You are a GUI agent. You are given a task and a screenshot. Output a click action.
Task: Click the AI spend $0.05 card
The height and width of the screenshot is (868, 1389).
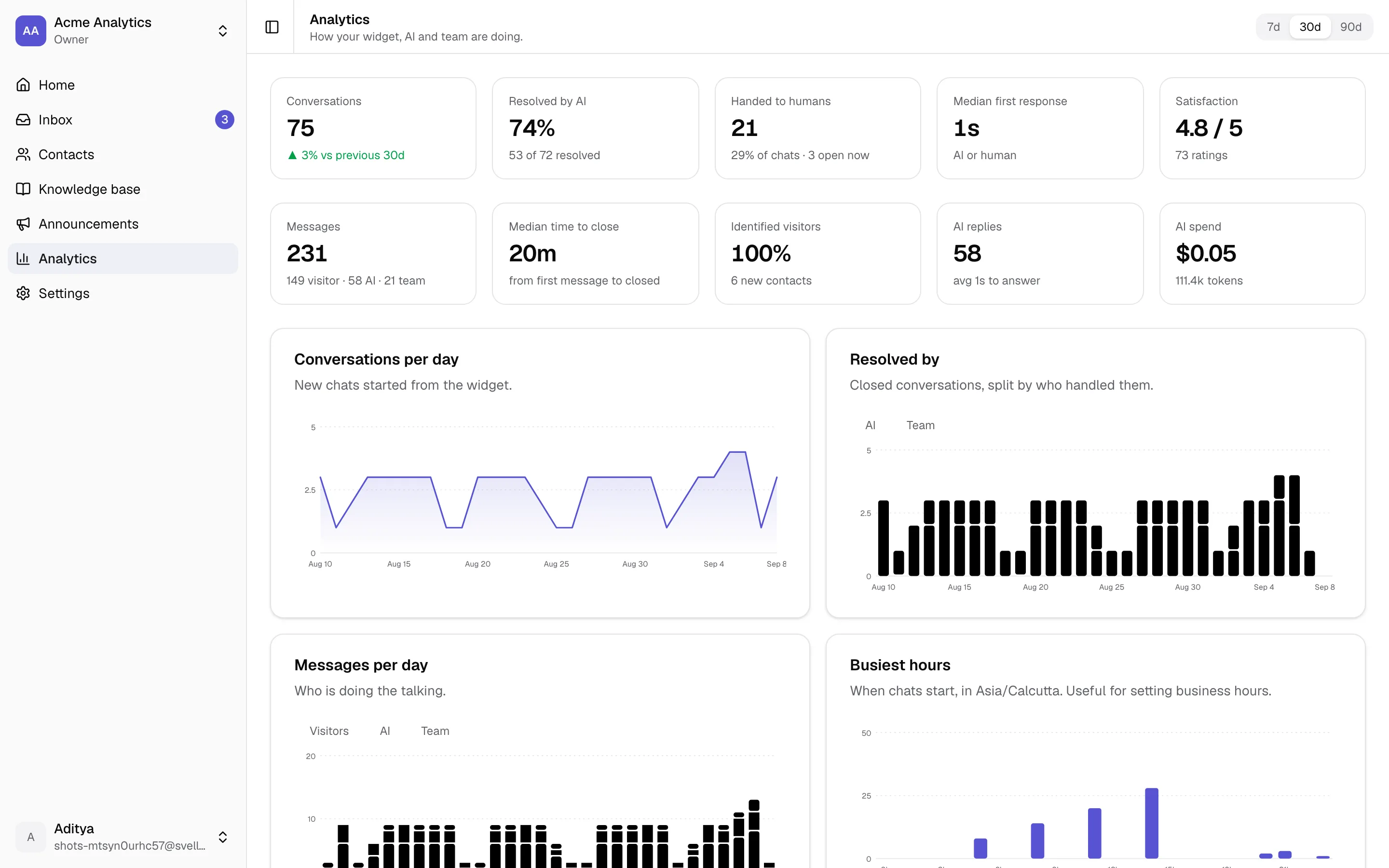[x=1262, y=253]
